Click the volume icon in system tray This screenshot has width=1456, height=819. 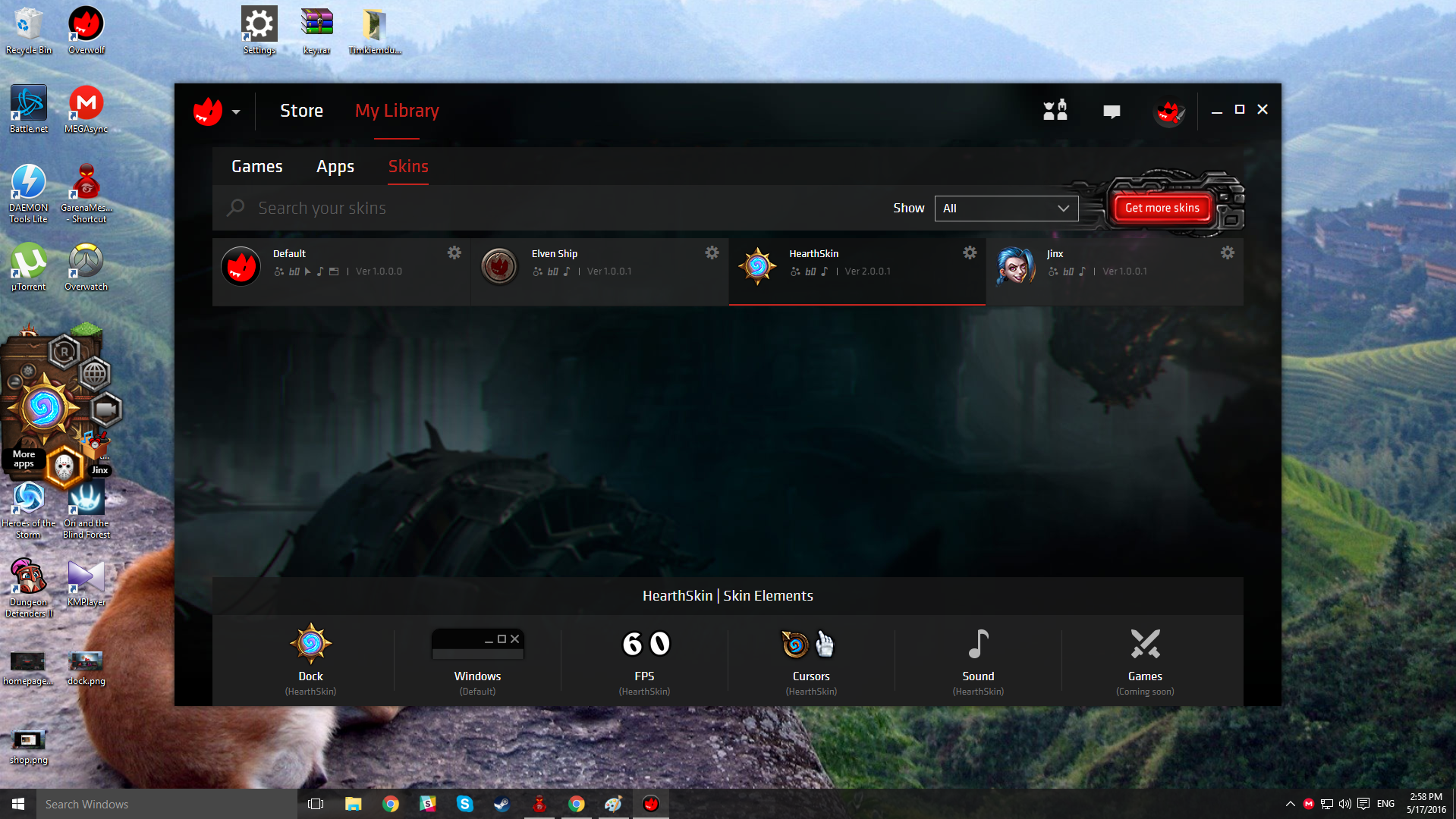click(x=1345, y=804)
